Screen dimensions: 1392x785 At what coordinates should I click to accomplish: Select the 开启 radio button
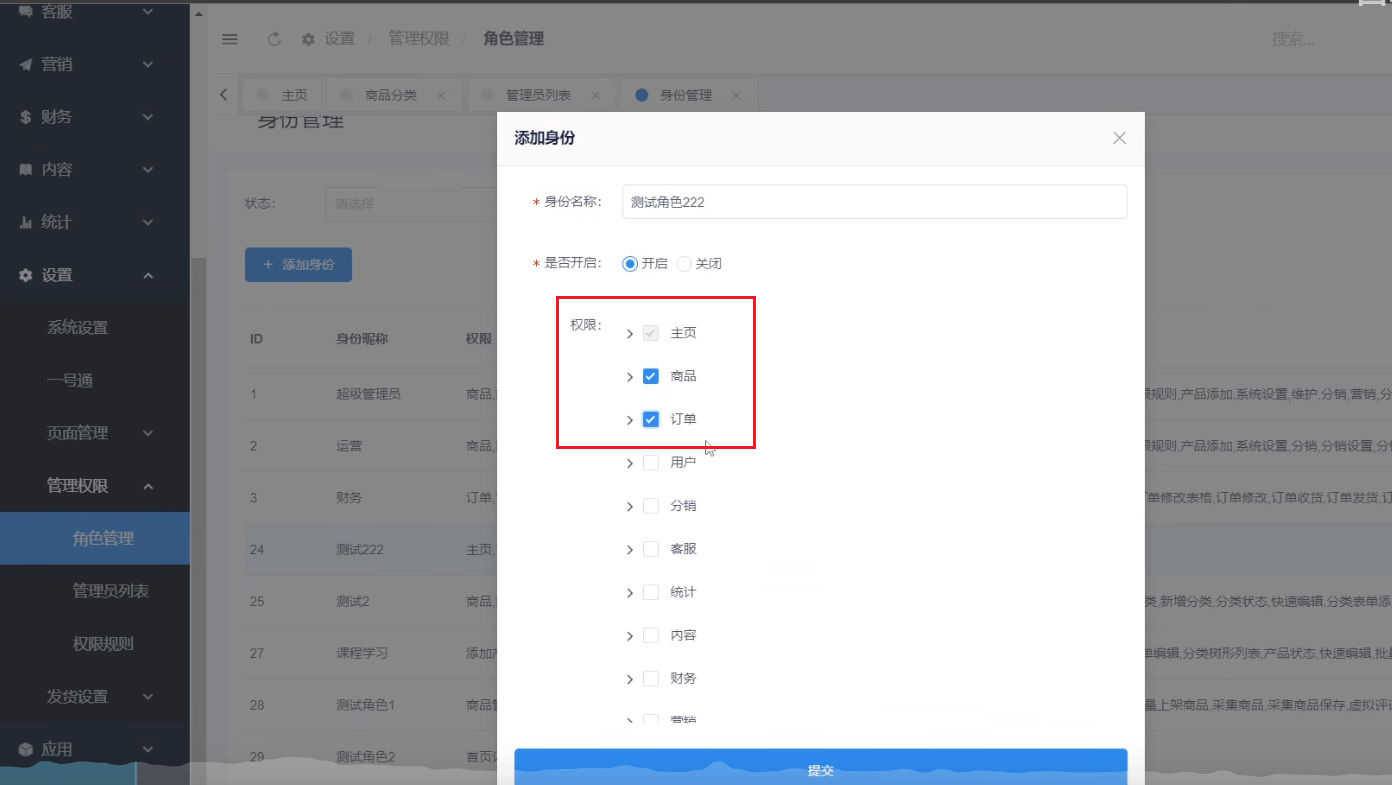coord(630,264)
